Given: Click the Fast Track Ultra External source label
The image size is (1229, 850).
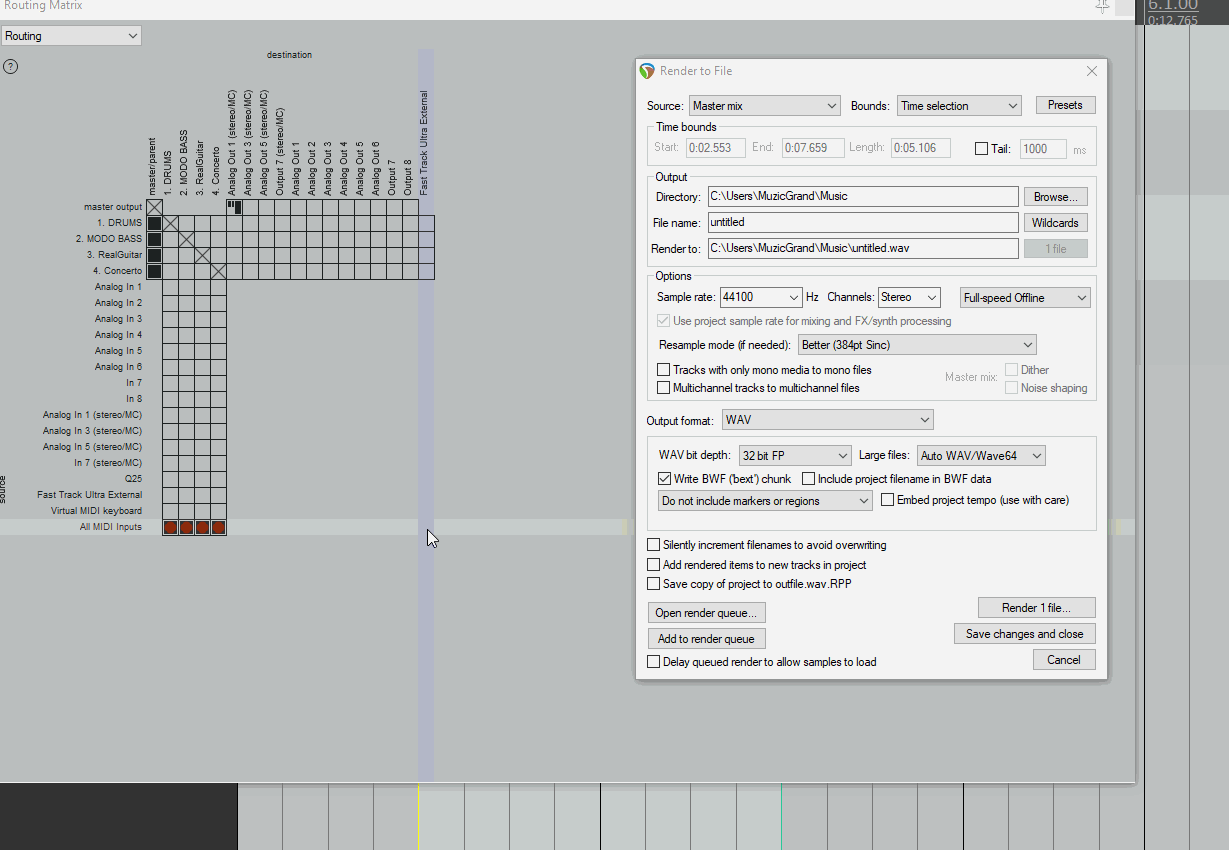Looking at the screenshot, I should coord(90,495).
